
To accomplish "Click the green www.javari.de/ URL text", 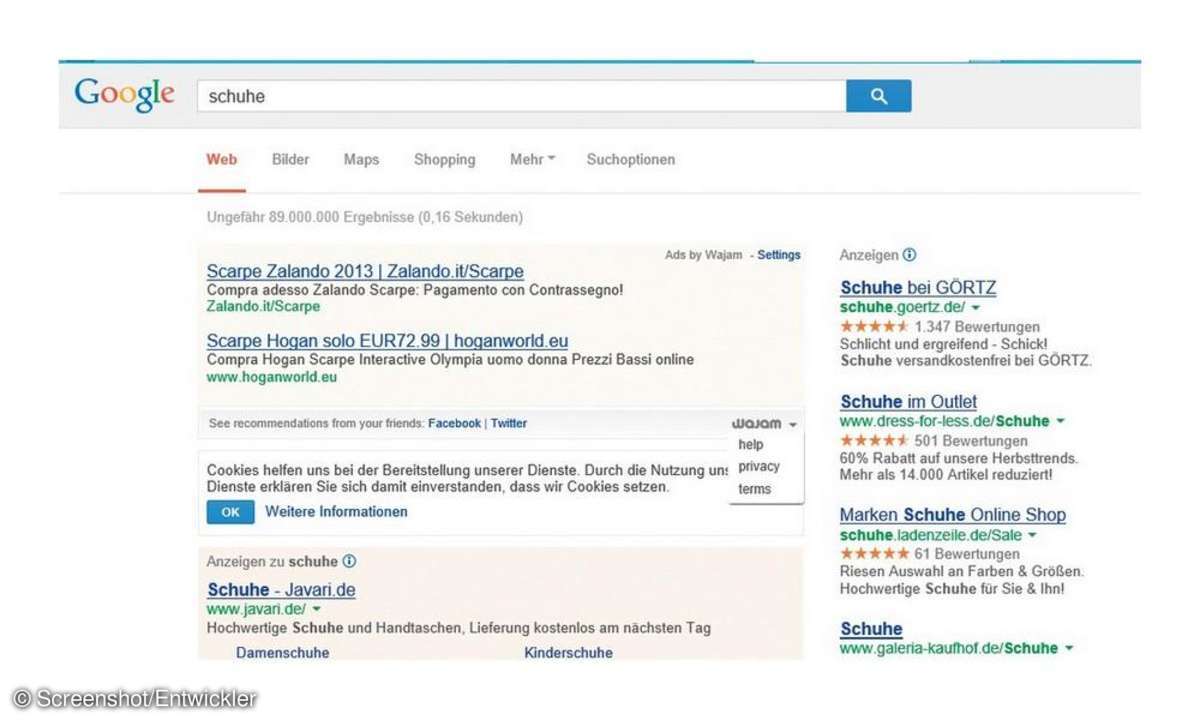I will click(x=257, y=609).
